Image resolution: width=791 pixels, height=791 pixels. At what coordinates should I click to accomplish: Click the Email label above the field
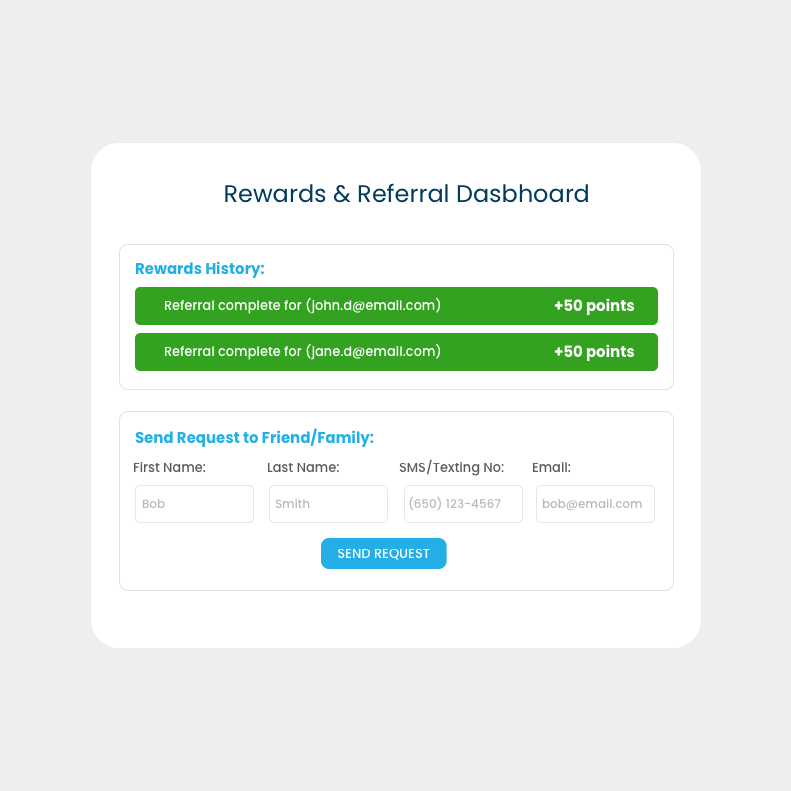[x=551, y=467]
